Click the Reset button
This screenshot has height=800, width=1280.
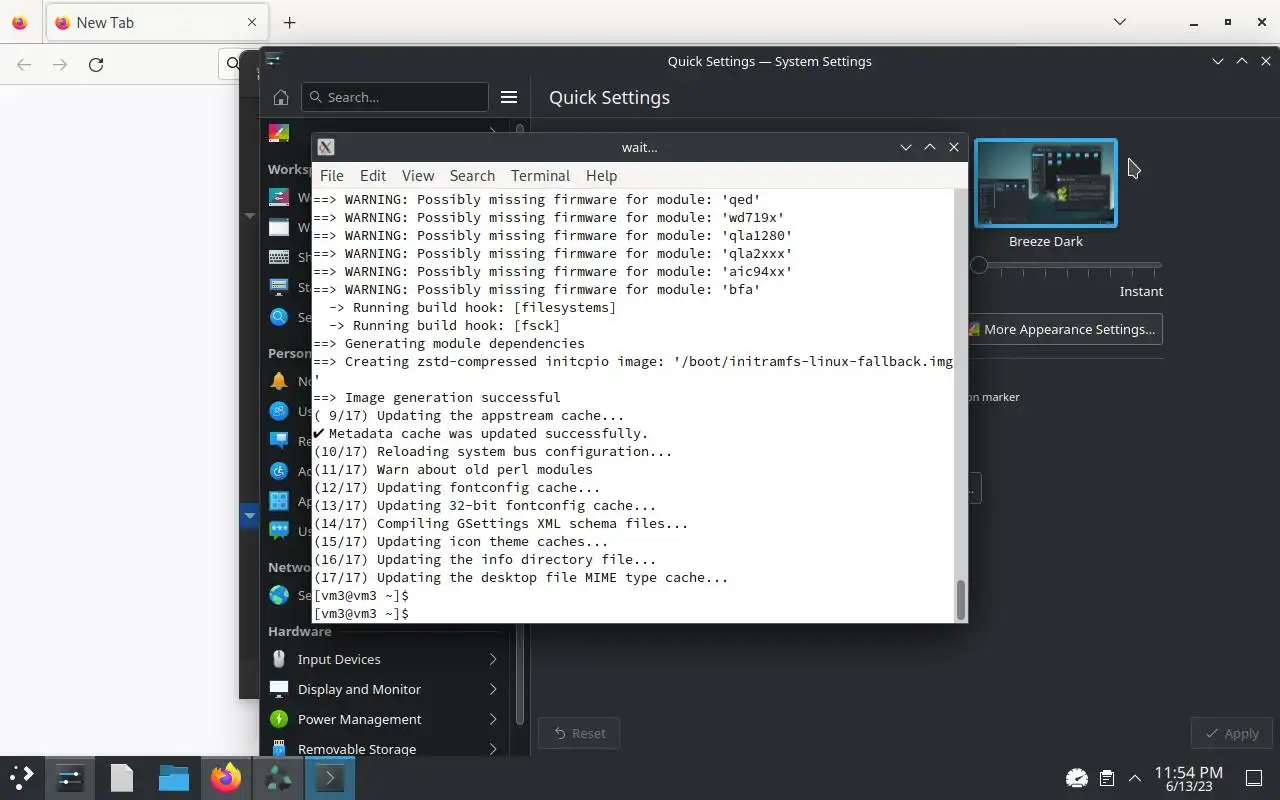(x=579, y=733)
